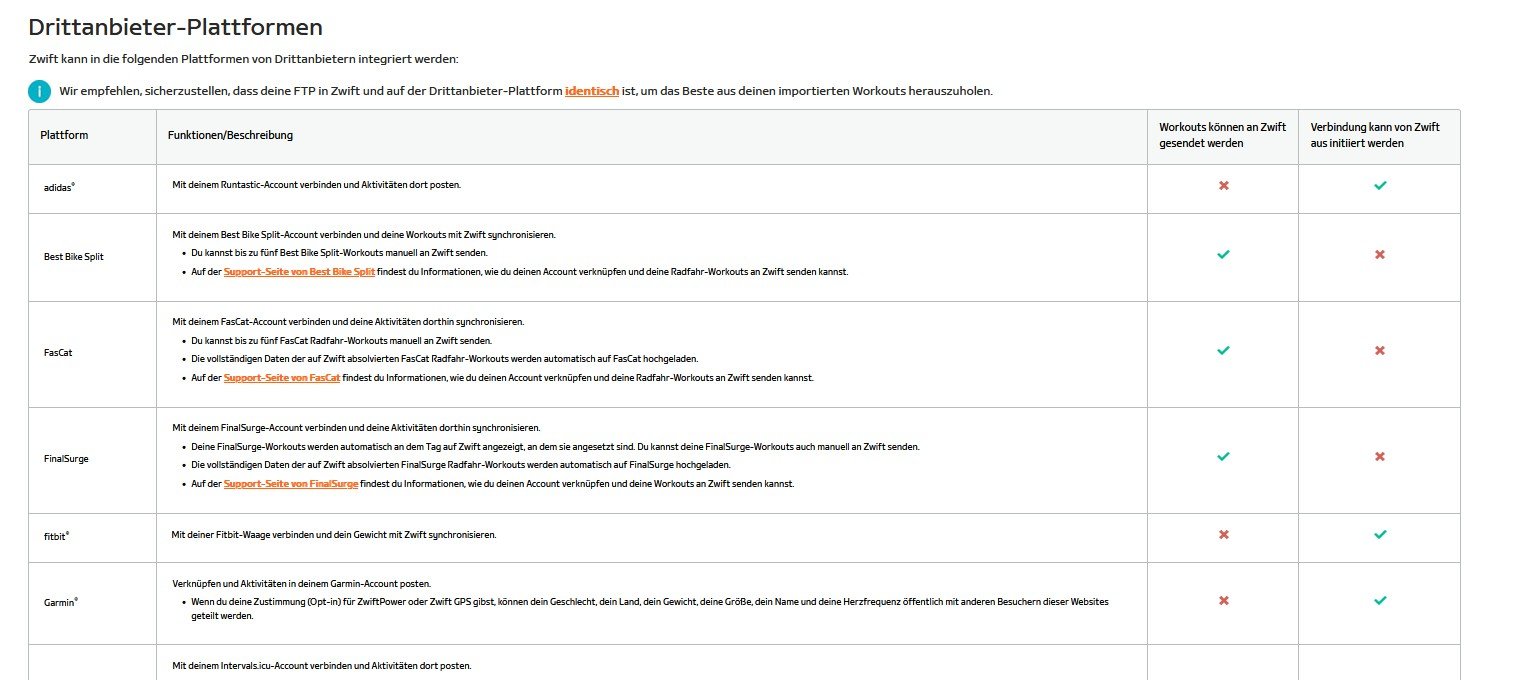Click green checkmark in Best Bike Split row

(1223, 255)
